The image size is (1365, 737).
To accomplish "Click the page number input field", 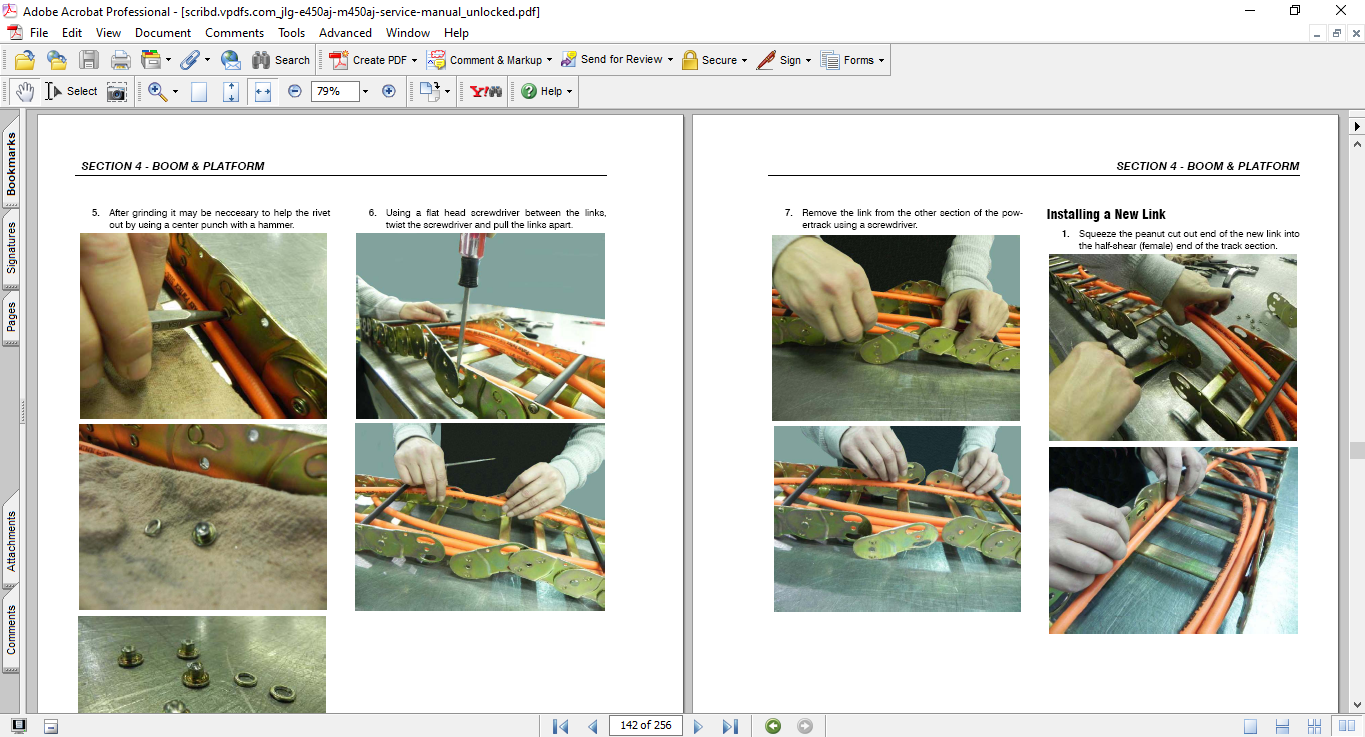I will (x=645, y=726).
